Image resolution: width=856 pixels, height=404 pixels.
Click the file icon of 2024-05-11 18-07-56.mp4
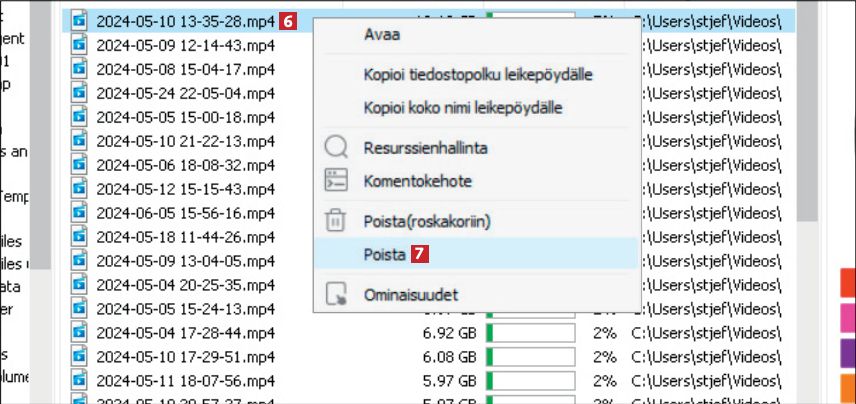80,380
